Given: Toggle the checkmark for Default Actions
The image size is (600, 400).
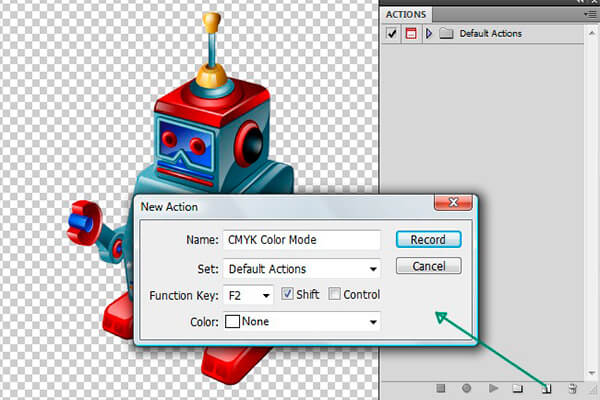Looking at the screenshot, I should (391, 34).
